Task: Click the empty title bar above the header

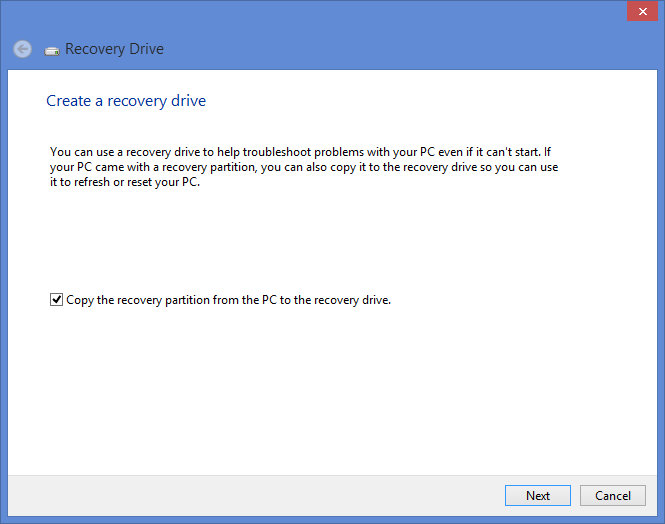Action: click(x=300, y=13)
